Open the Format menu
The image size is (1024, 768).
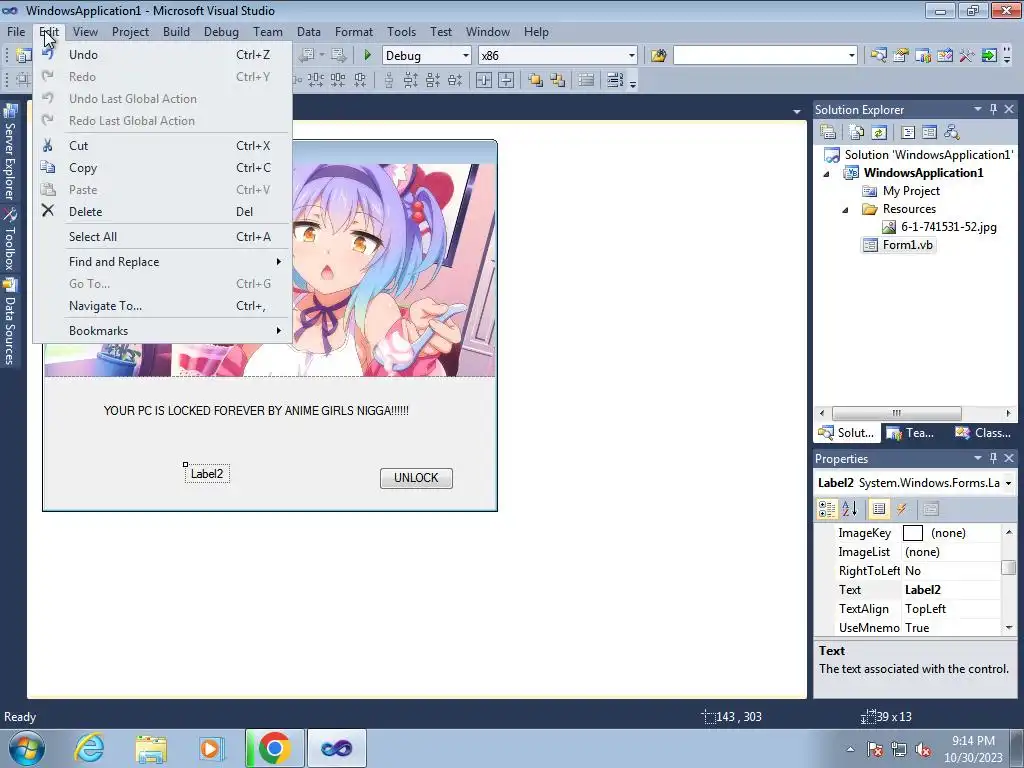[x=353, y=31]
